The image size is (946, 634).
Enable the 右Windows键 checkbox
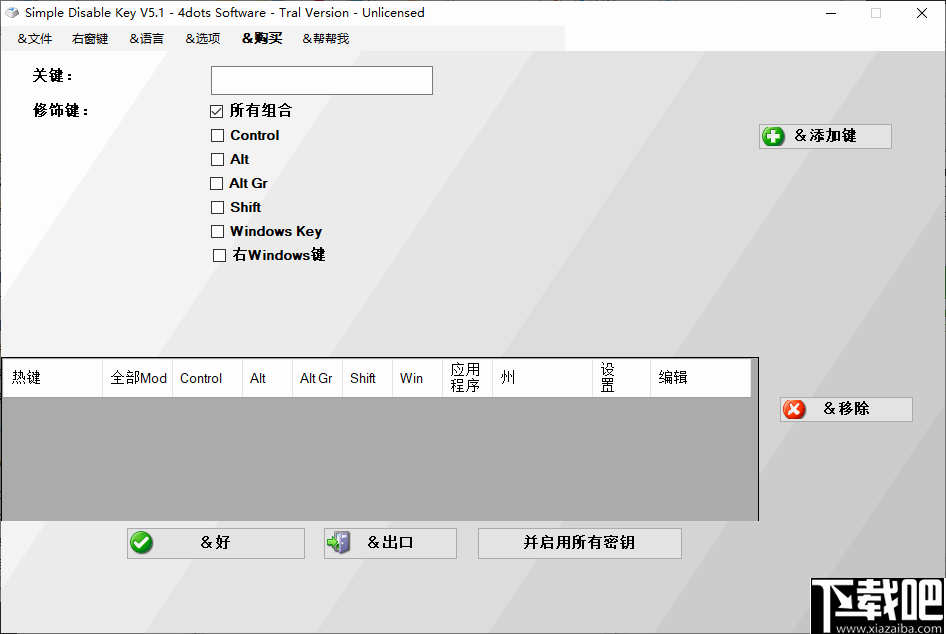click(x=219, y=255)
